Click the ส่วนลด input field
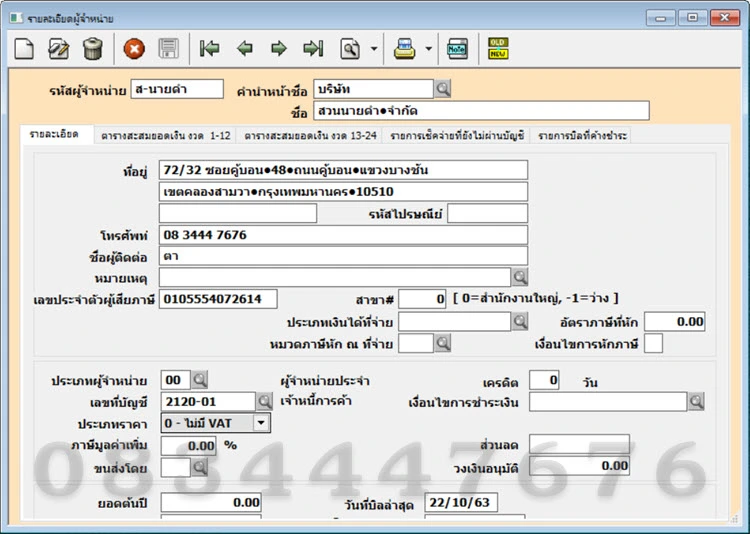The height and width of the screenshot is (534, 750). [x=579, y=444]
